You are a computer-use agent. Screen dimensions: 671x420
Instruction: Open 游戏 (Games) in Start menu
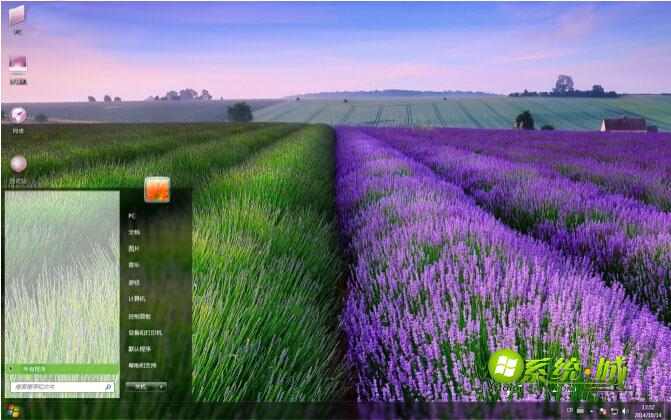click(x=134, y=282)
